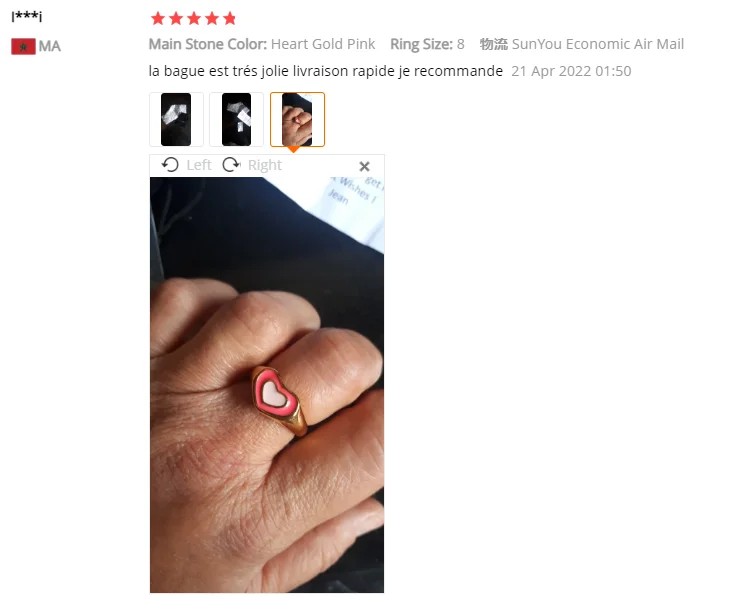The image size is (731, 599).
Task: Click the rotate right arrow icon
Action: coord(231,165)
